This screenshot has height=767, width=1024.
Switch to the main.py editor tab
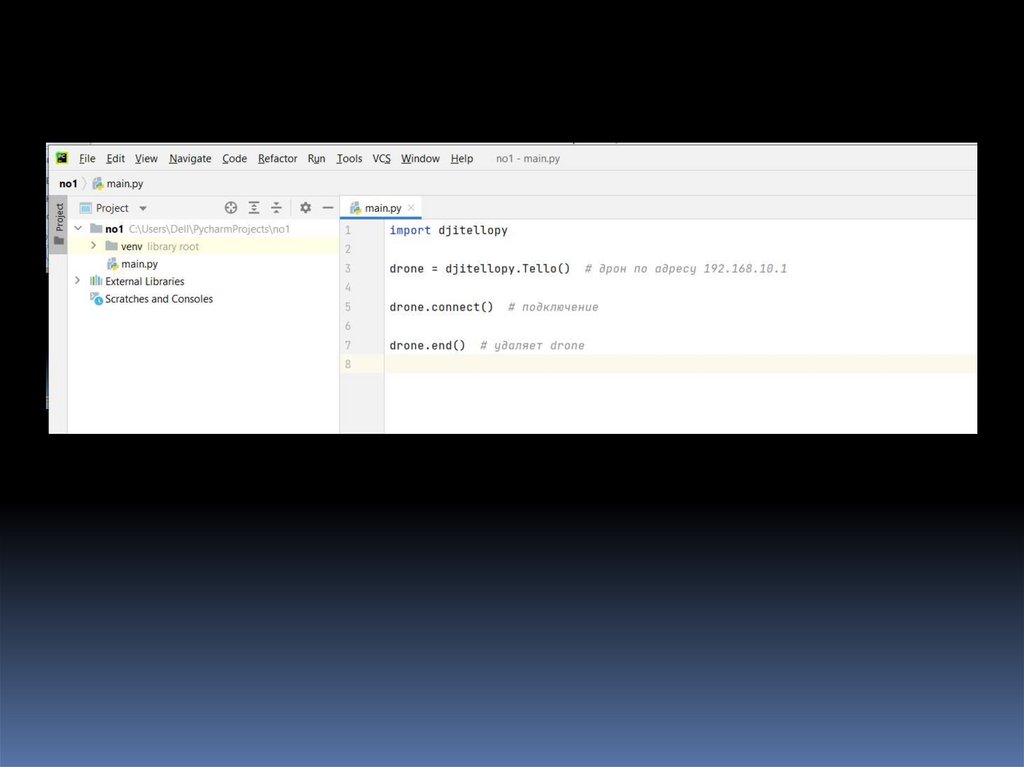[383, 208]
